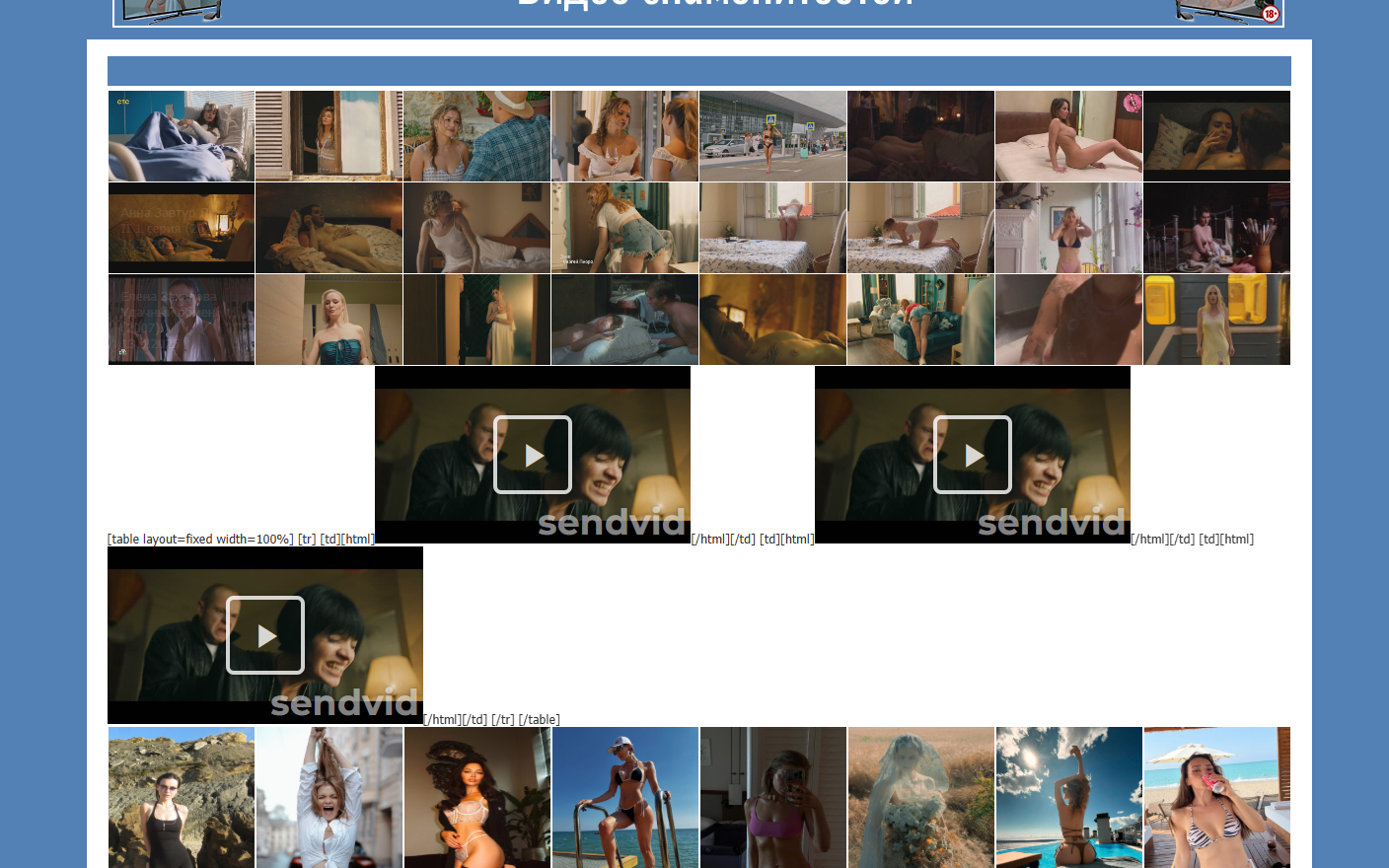
Task: Play the first sendvid video in the row
Action: 532,455
